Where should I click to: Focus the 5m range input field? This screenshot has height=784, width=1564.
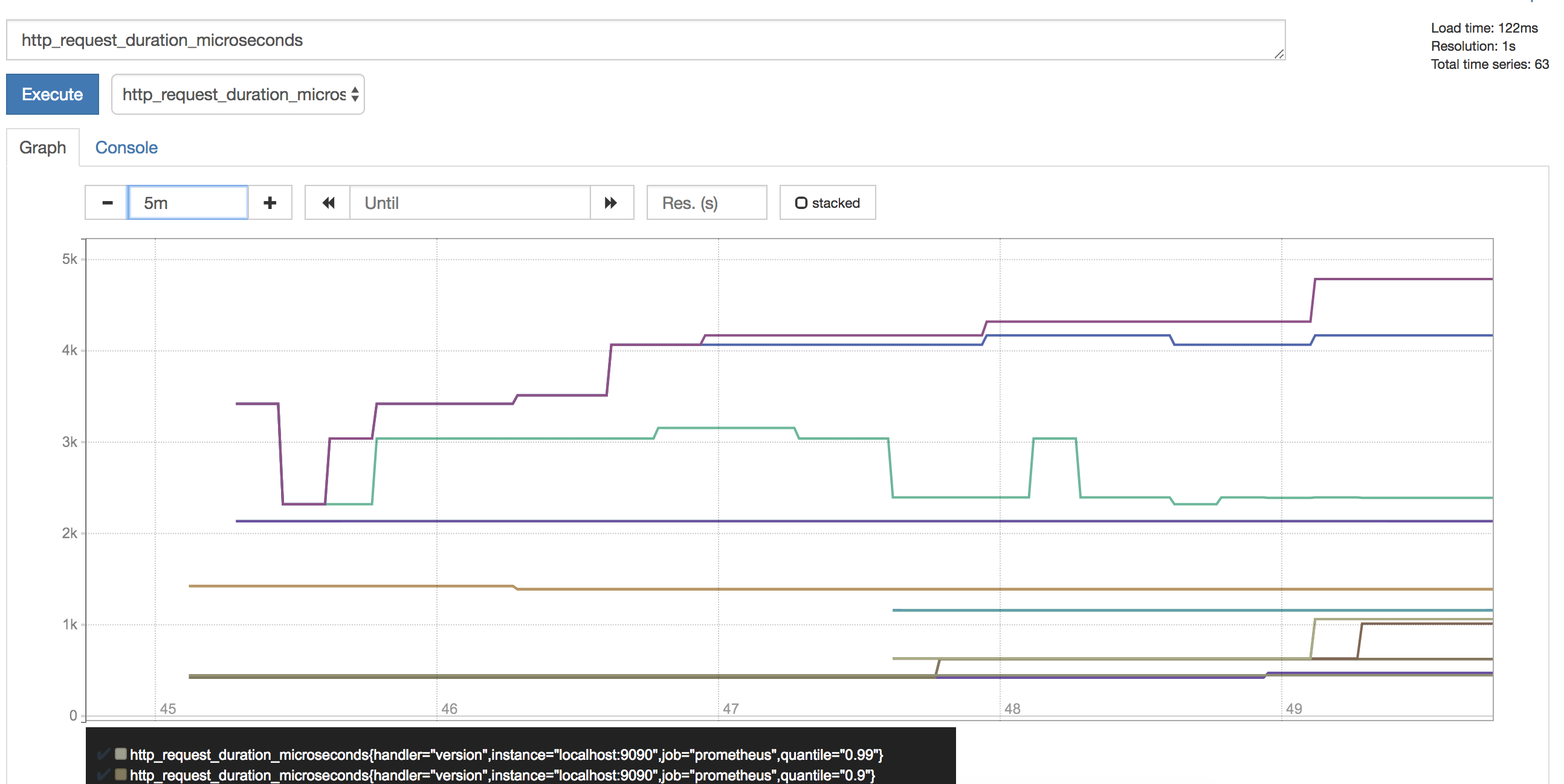pos(188,203)
